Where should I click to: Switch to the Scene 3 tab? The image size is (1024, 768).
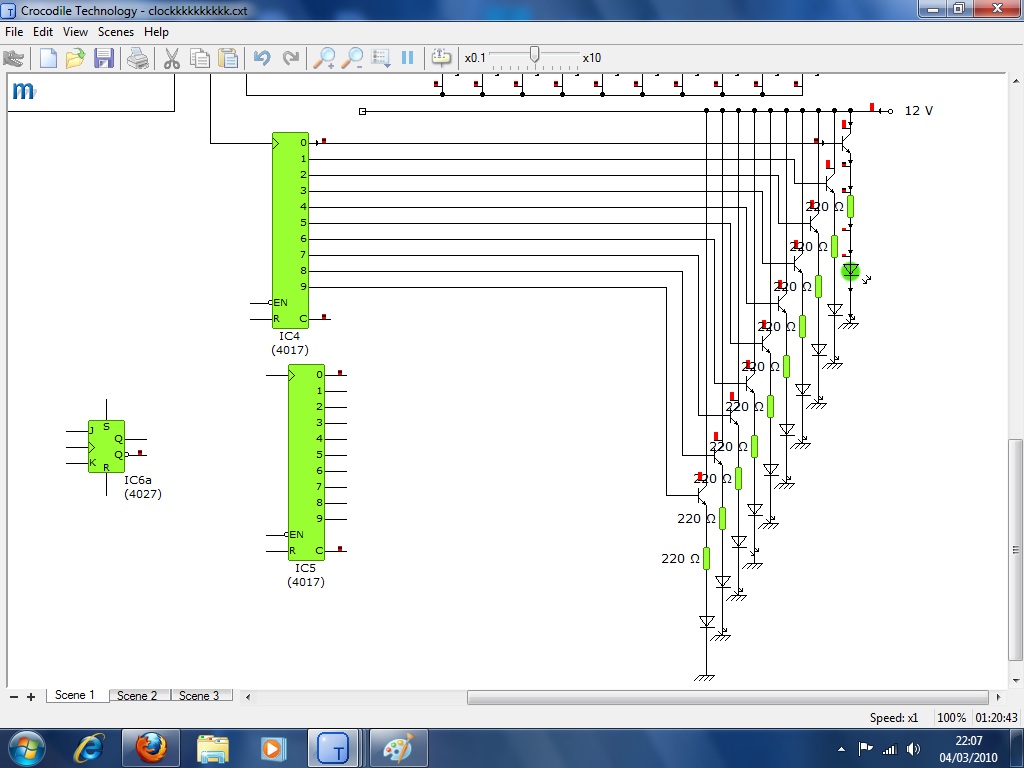pos(199,696)
